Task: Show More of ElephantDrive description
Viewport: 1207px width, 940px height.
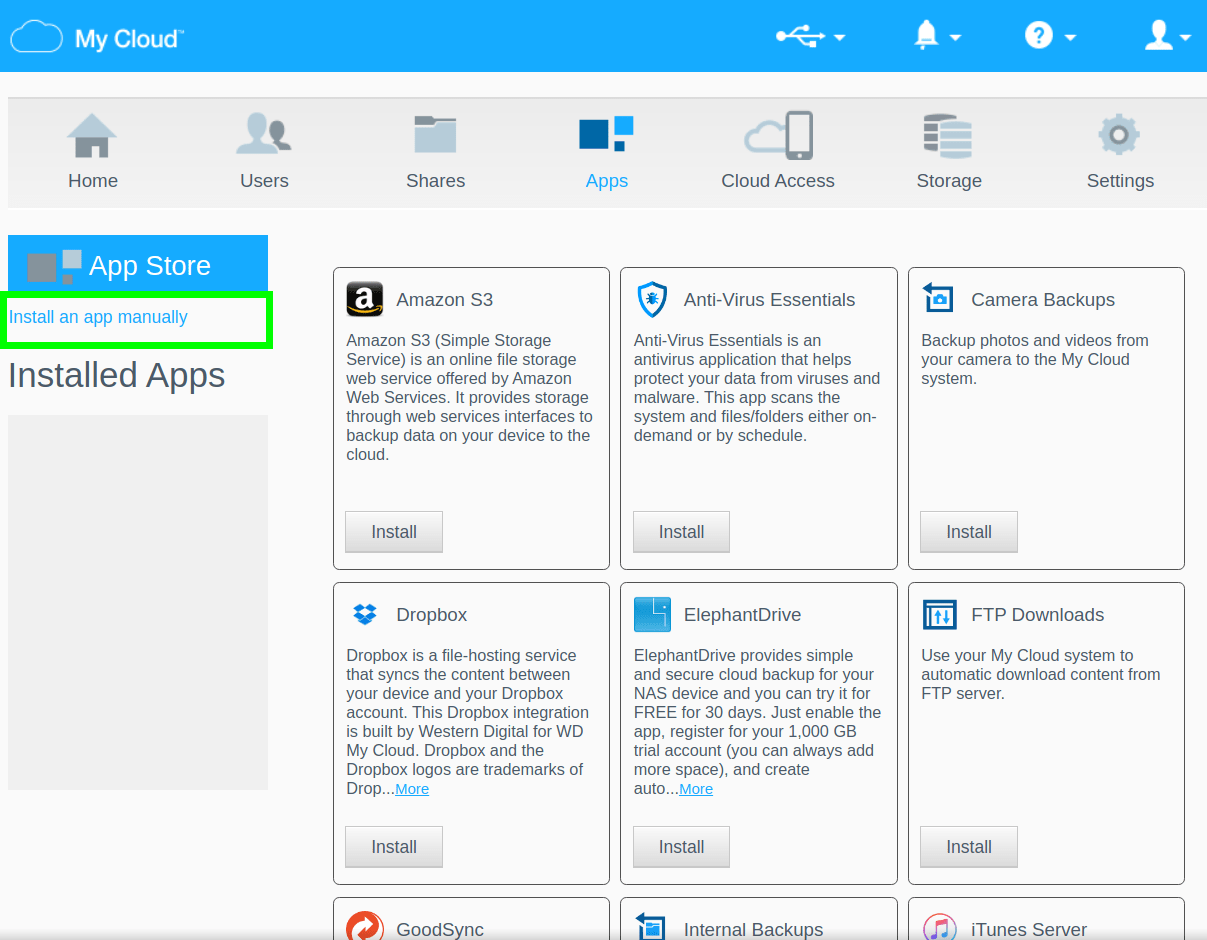Action: tap(696, 789)
